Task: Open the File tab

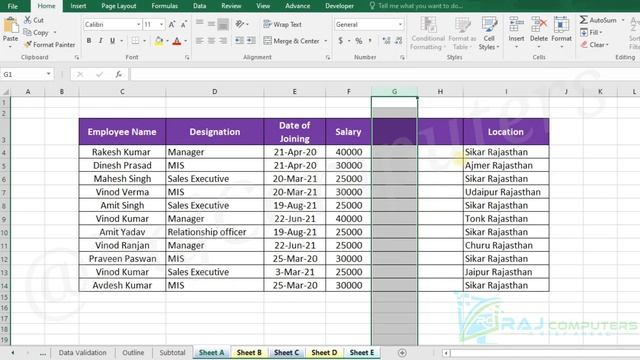Action: click(x=13, y=6)
